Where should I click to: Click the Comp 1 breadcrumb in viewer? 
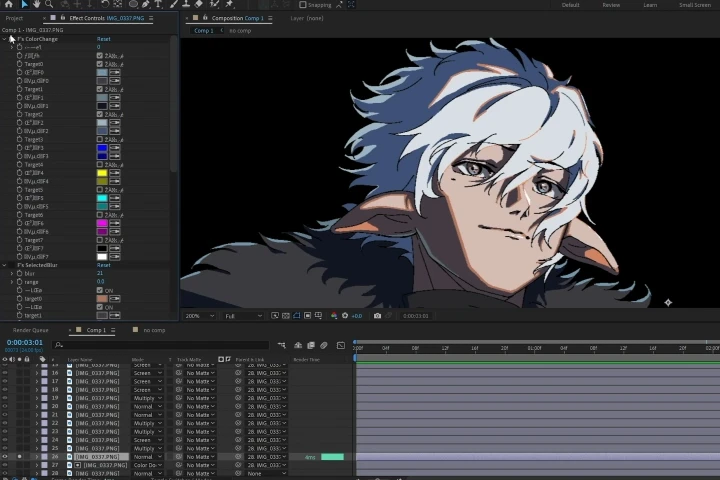[x=203, y=31]
